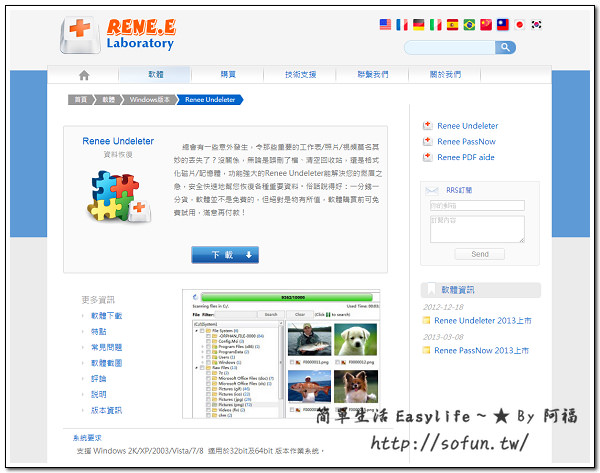Open the Renee Undeleter product title link
The height and width of the screenshot is (473, 600).
[x=118, y=141]
